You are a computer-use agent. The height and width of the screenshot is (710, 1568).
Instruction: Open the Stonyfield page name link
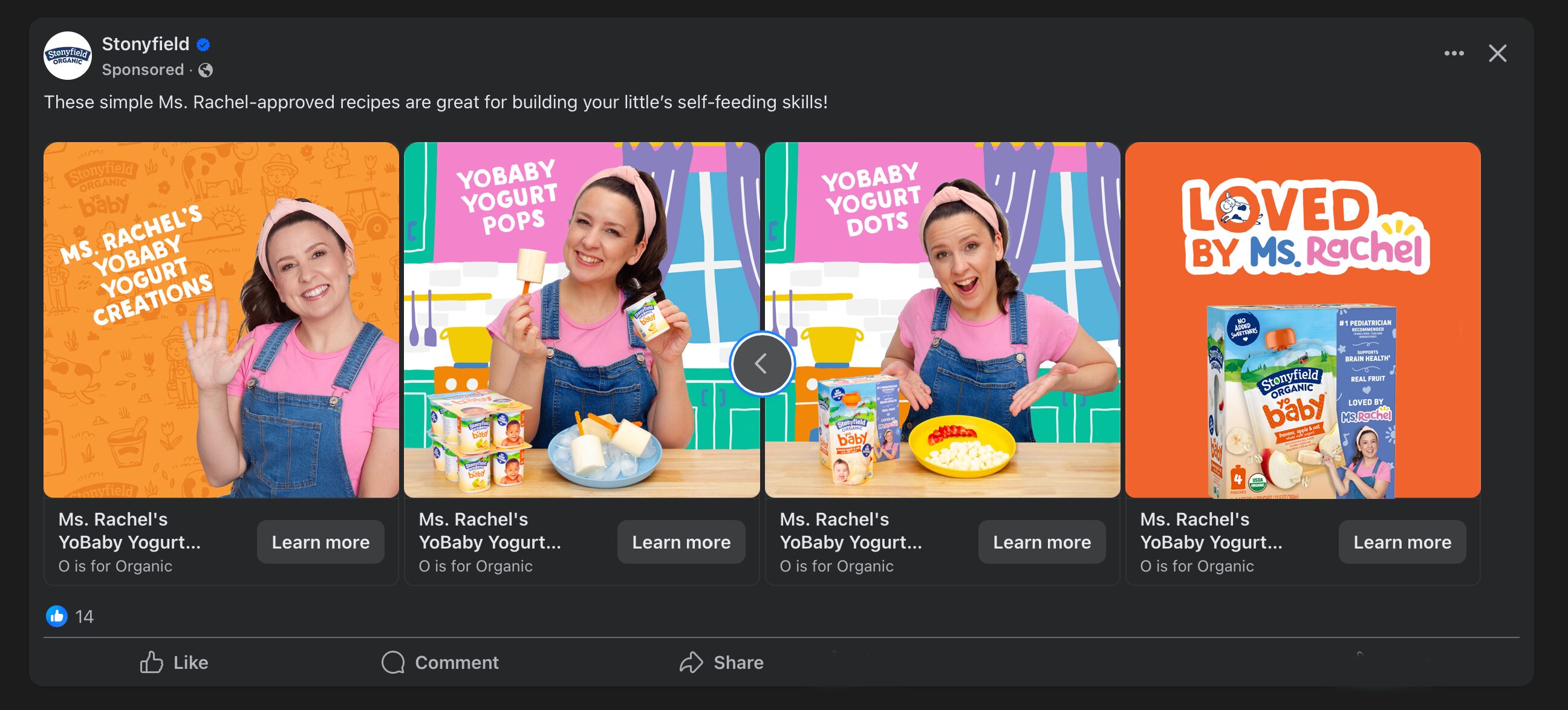pos(146,44)
